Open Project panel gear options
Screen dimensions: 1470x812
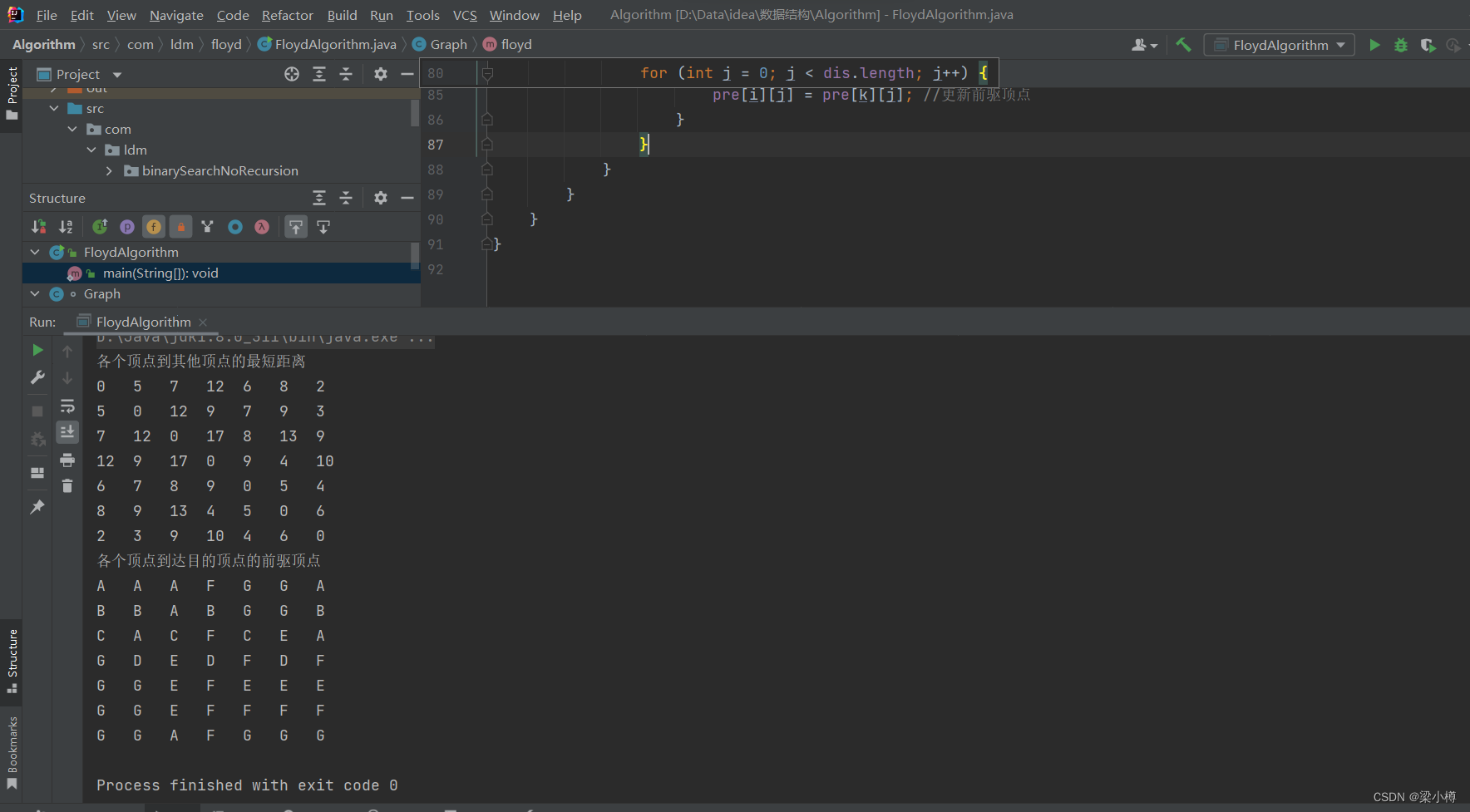(x=381, y=74)
